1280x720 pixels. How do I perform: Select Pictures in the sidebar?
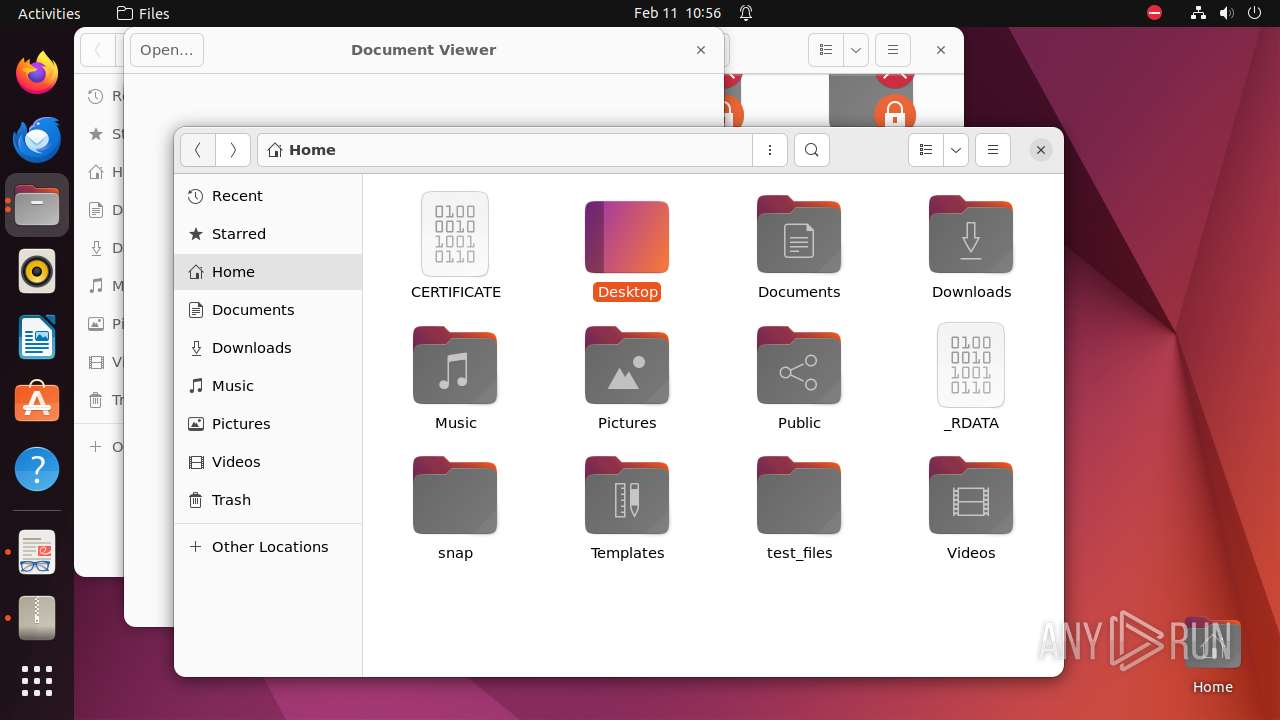[268, 424]
